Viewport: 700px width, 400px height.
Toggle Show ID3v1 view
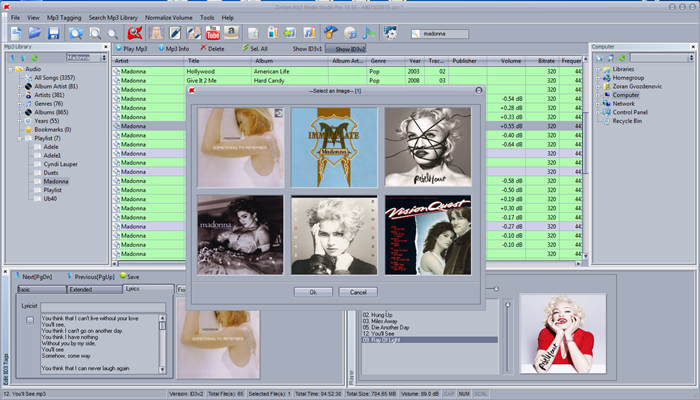[x=307, y=49]
